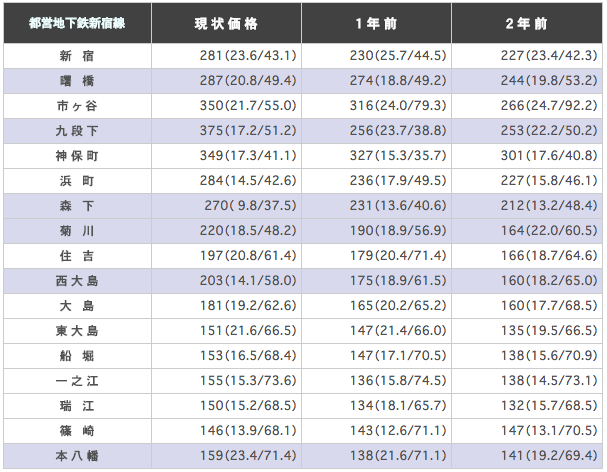607x472 pixels.
Task: Select the 西大島 station name cell
Action: click(77, 281)
